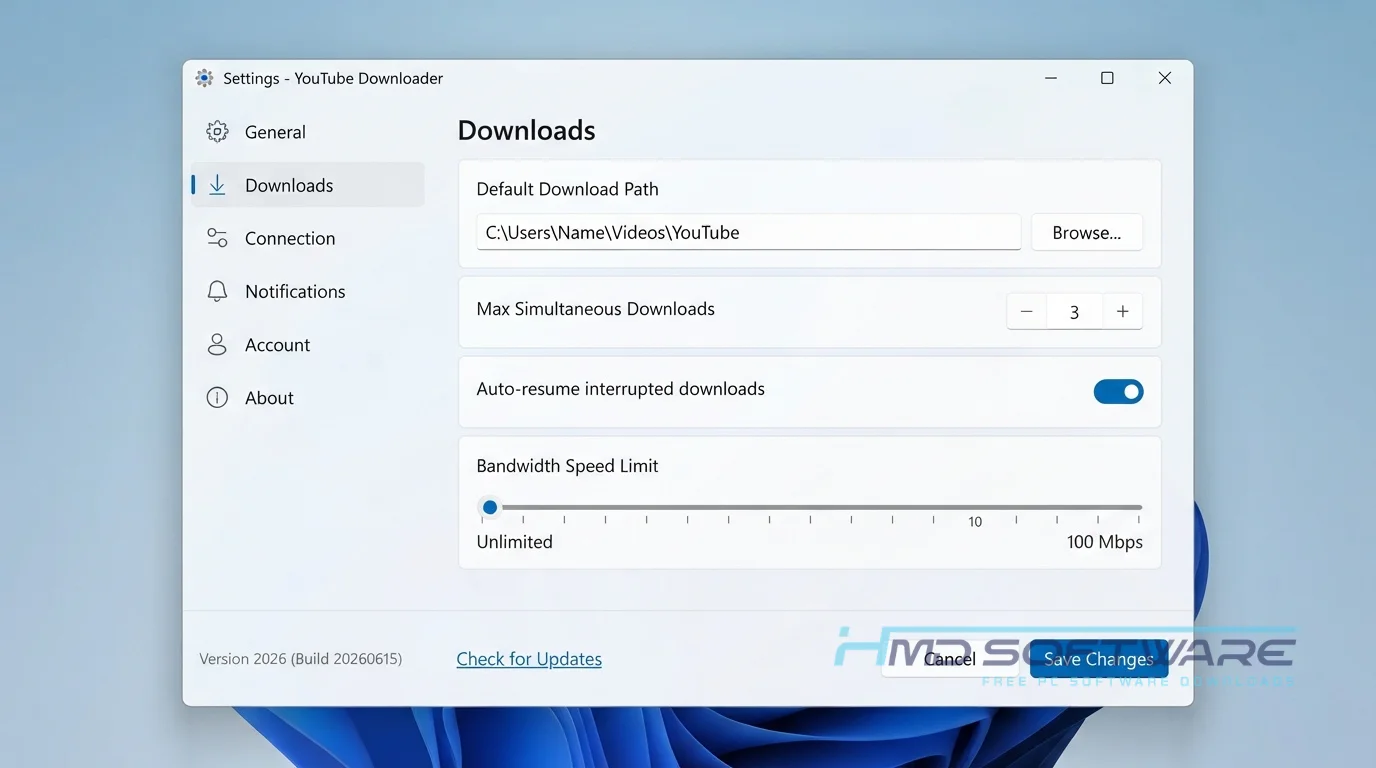Click Save Changes button
The height and width of the screenshot is (768, 1376).
pos(1099,659)
